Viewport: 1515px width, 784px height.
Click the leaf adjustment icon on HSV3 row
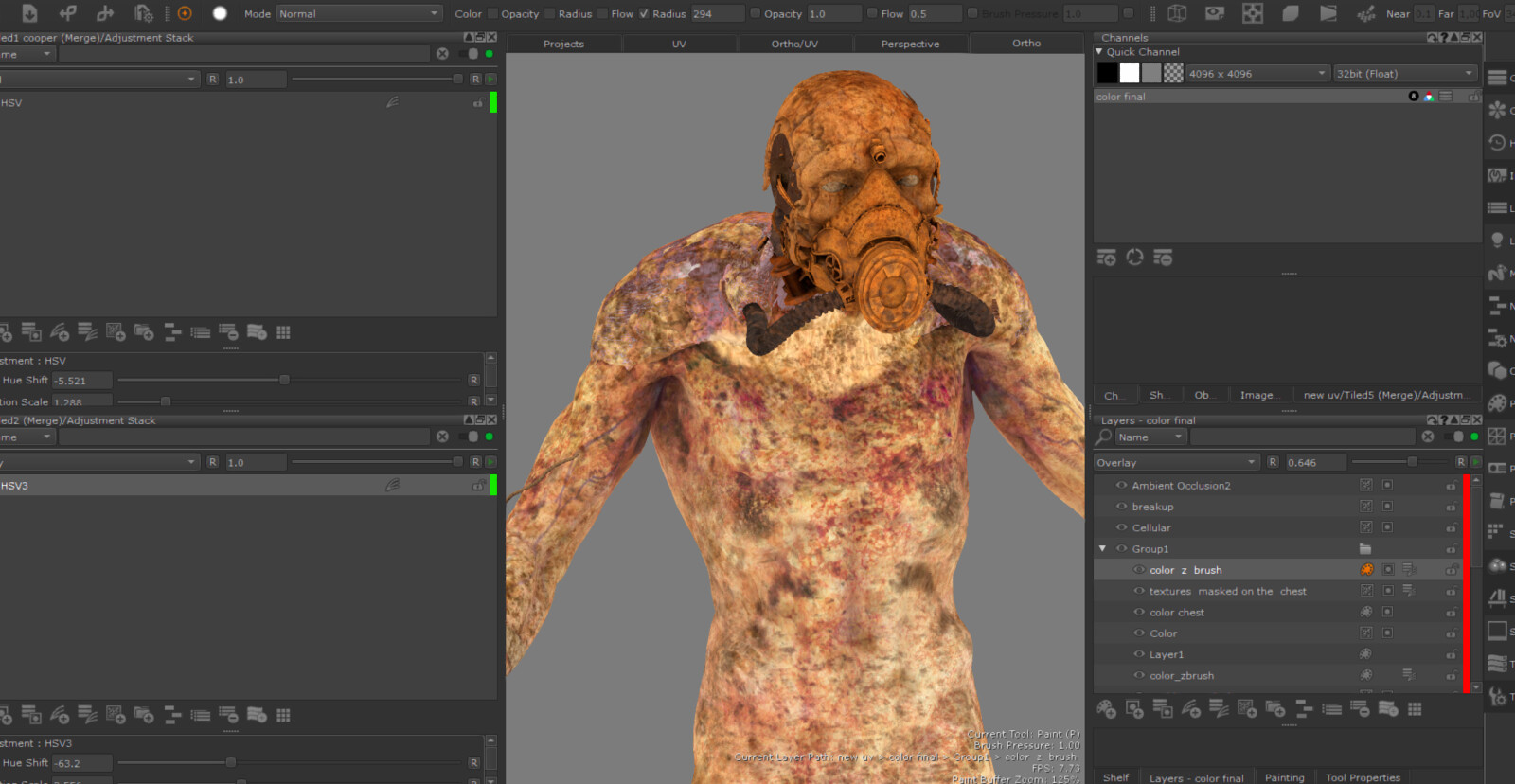point(392,485)
